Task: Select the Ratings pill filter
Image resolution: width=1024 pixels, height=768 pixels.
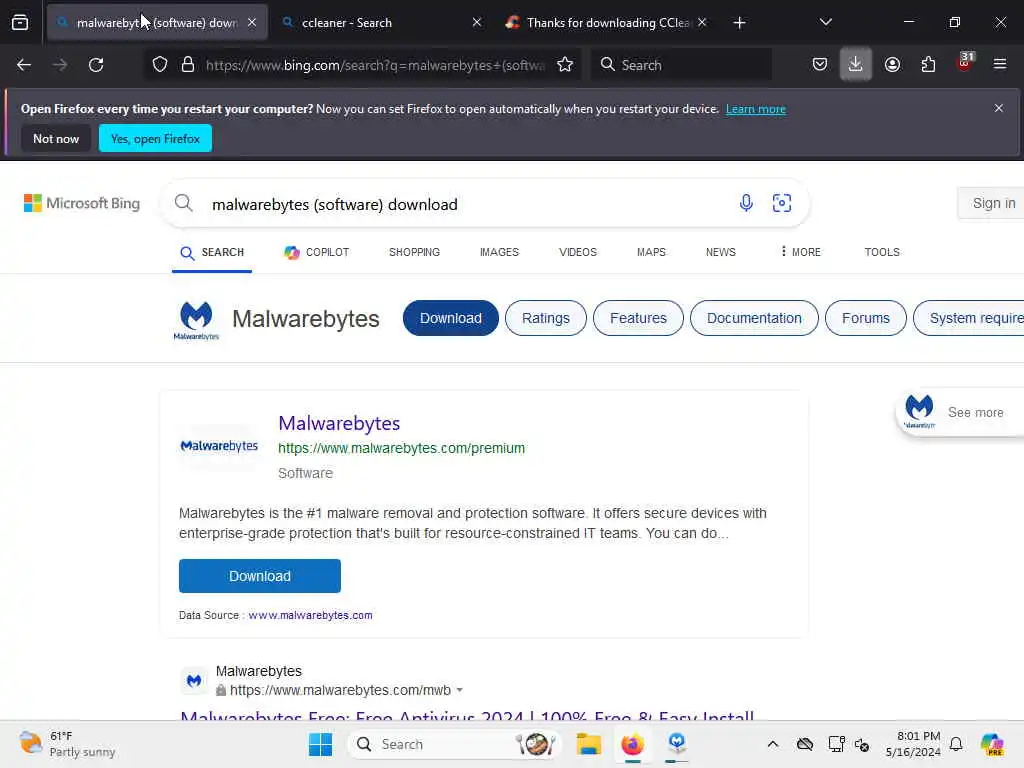Action: click(x=545, y=318)
